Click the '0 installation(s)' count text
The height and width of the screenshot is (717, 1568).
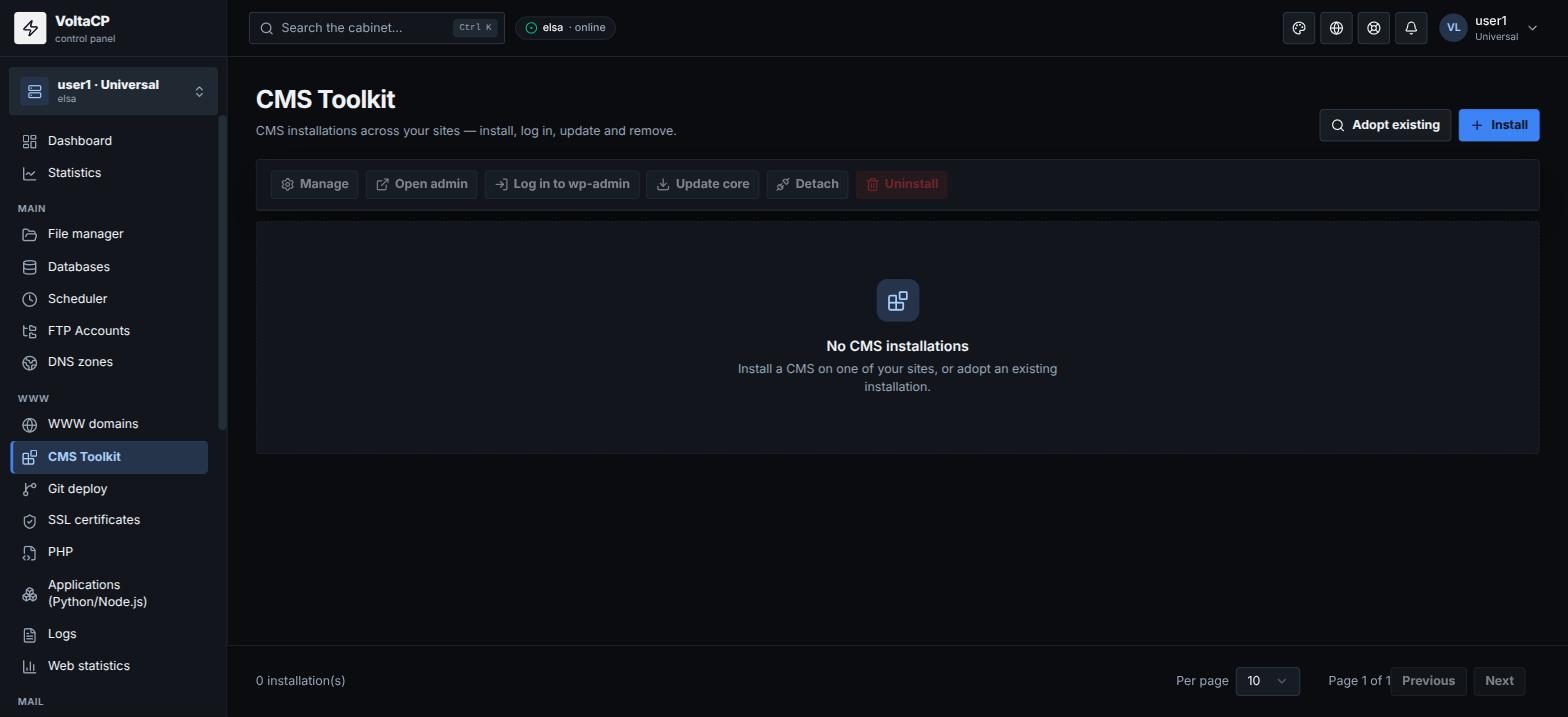(301, 681)
